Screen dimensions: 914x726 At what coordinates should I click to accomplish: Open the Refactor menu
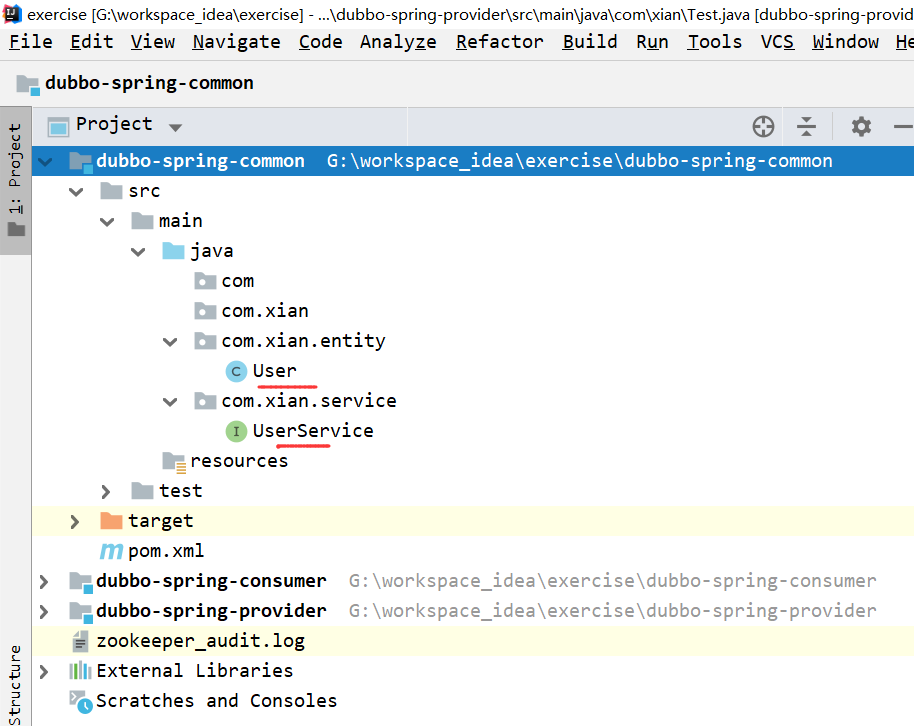(x=499, y=42)
